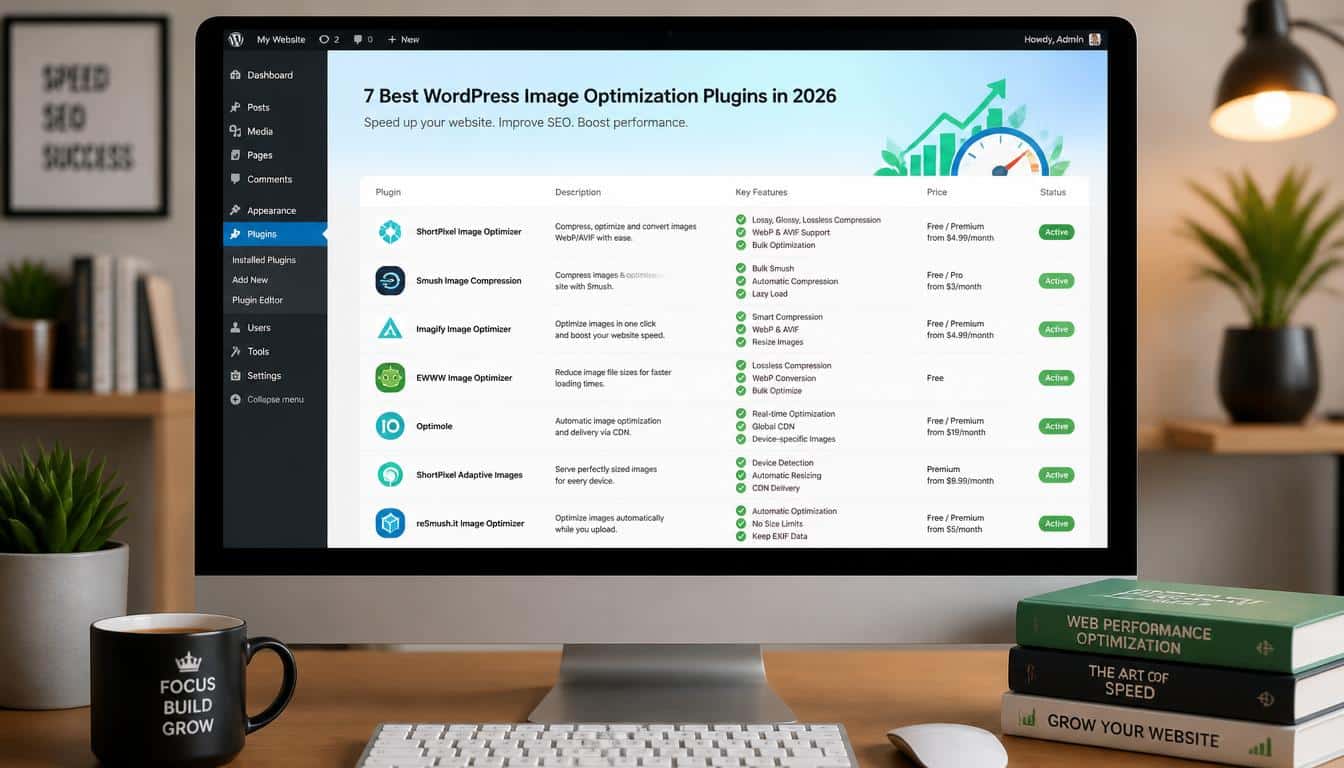Toggle Active status for Optimole
Image resolution: width=1344 pixels, height=768 pixels.
[x=1056, y=426]
